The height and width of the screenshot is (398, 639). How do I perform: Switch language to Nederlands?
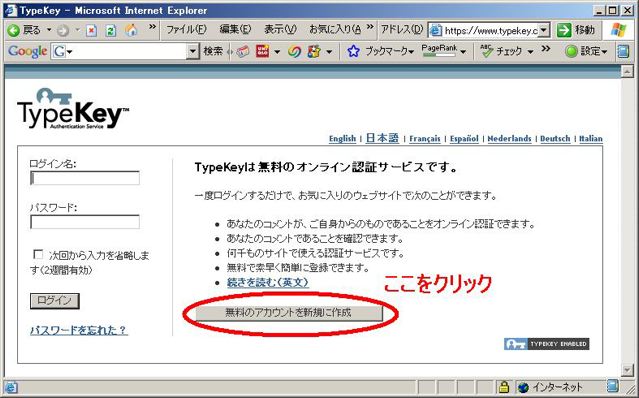pos(509,139)
